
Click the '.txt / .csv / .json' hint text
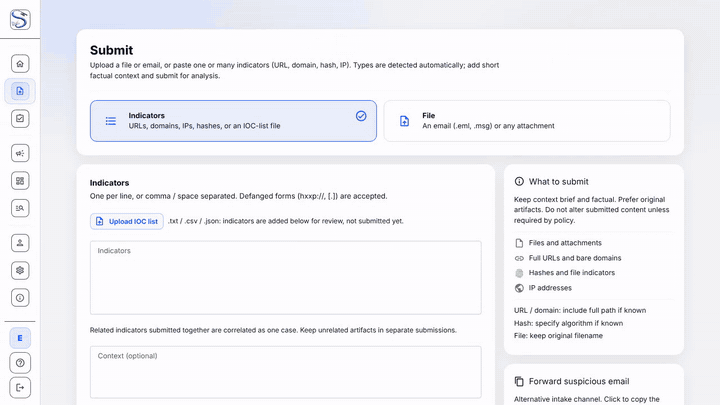pos(286,221)
